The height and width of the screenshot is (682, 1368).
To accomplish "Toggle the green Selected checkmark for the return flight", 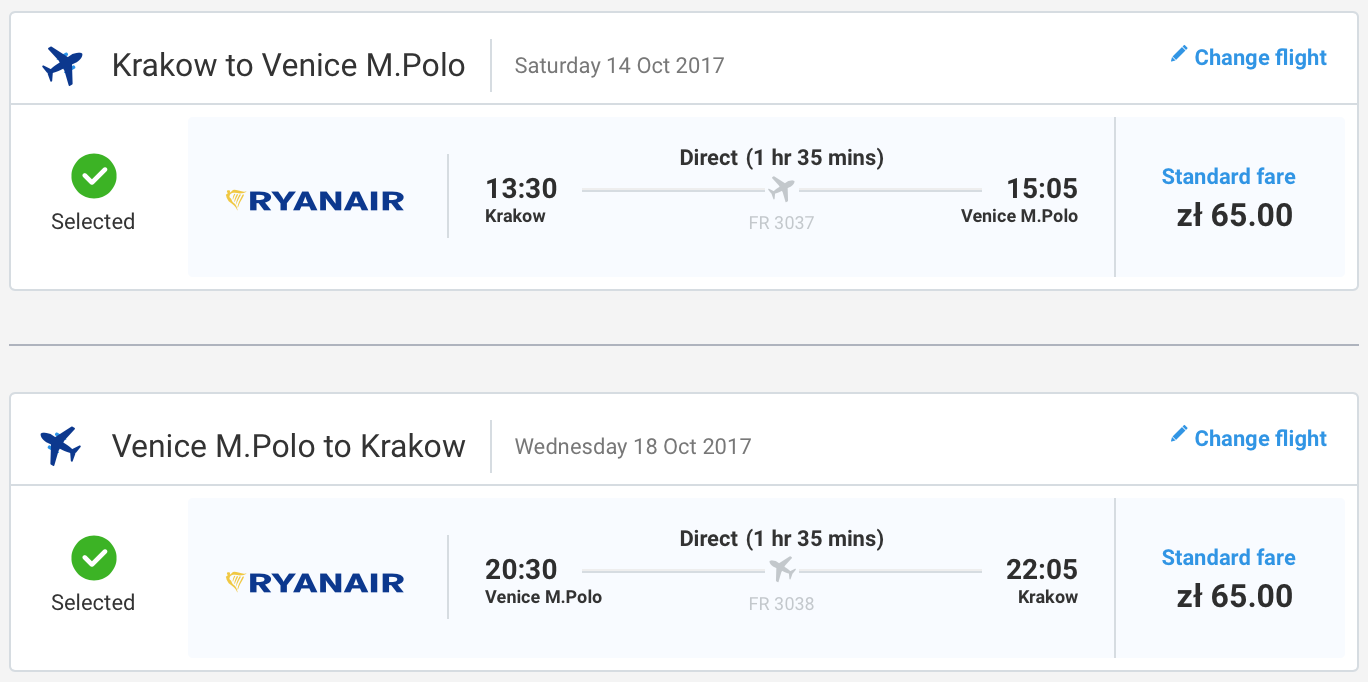I will pos(94,558).
